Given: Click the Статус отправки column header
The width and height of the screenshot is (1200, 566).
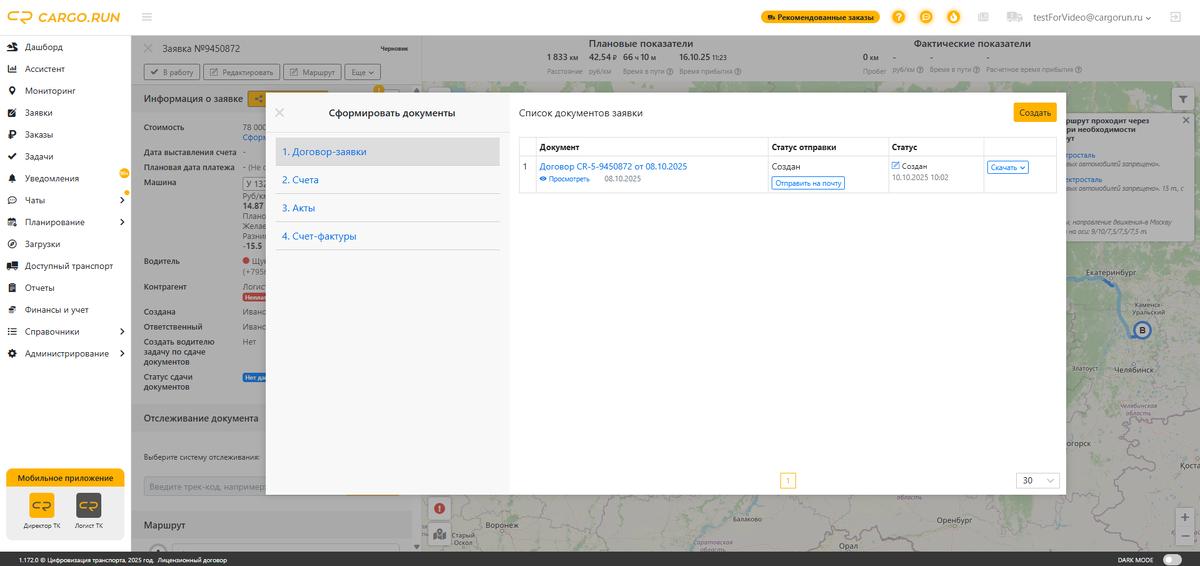Looking at the screenshot, I should (828, 147).
